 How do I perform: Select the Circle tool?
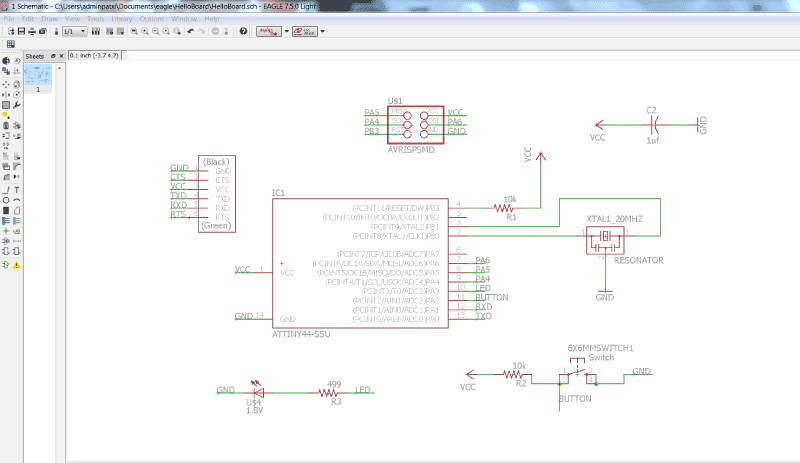(x=6, y=200)
